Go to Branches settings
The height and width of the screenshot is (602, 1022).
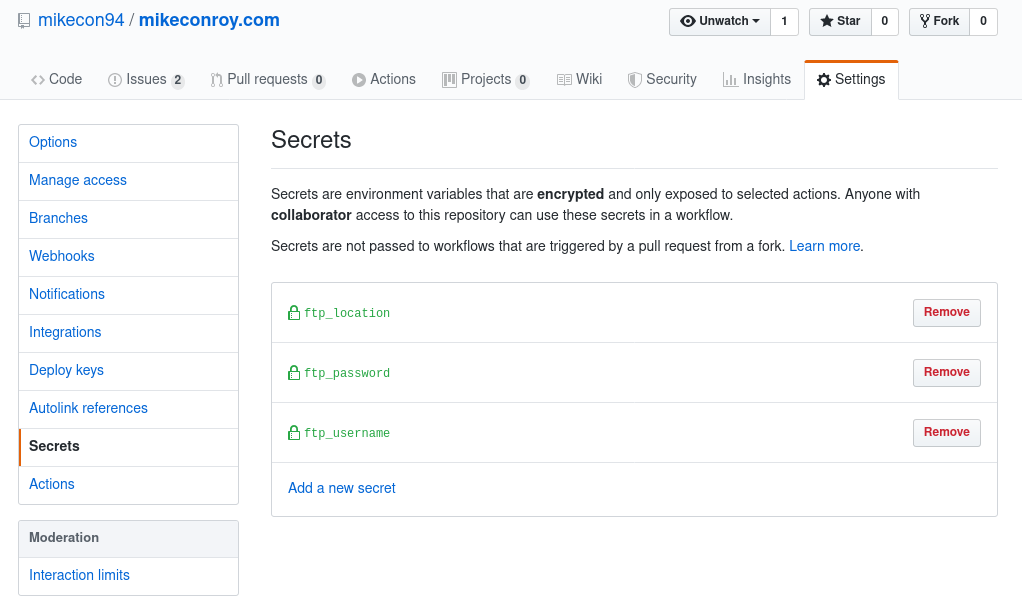pyautogui.click(x=128, y=218)
